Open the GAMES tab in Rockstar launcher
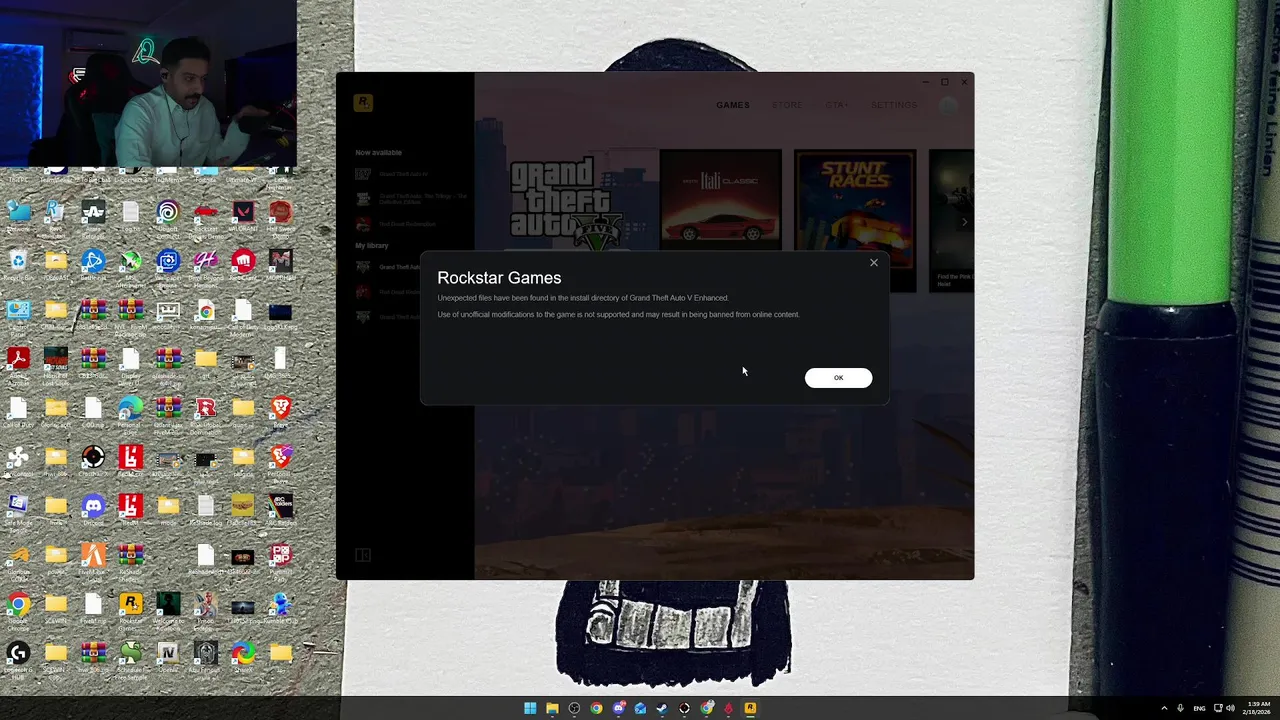Image resolution: width=1280 pixels, height=720 pixels. tap(732, 105)
